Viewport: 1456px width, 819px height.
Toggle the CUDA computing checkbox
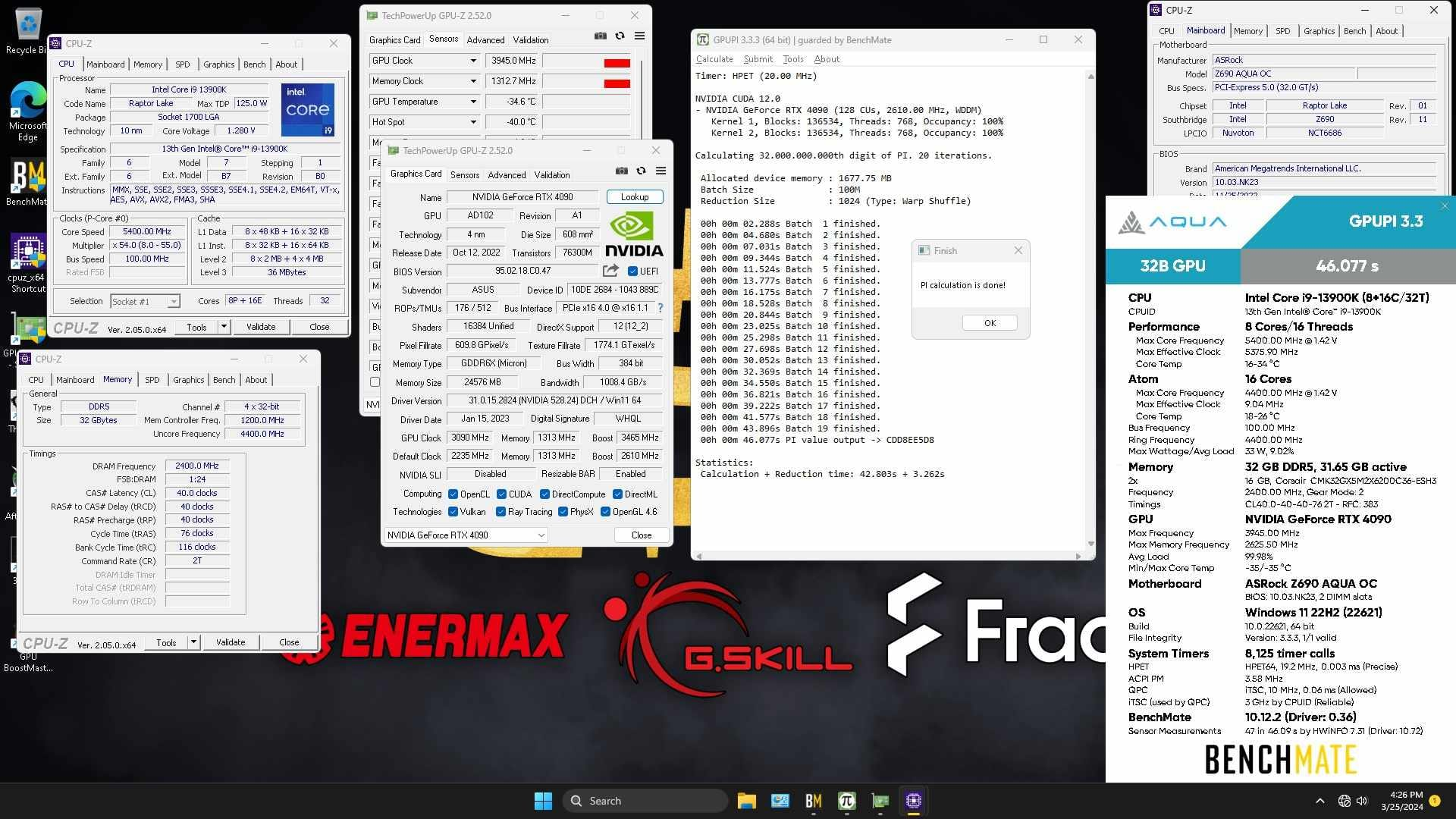coord(501,494)
